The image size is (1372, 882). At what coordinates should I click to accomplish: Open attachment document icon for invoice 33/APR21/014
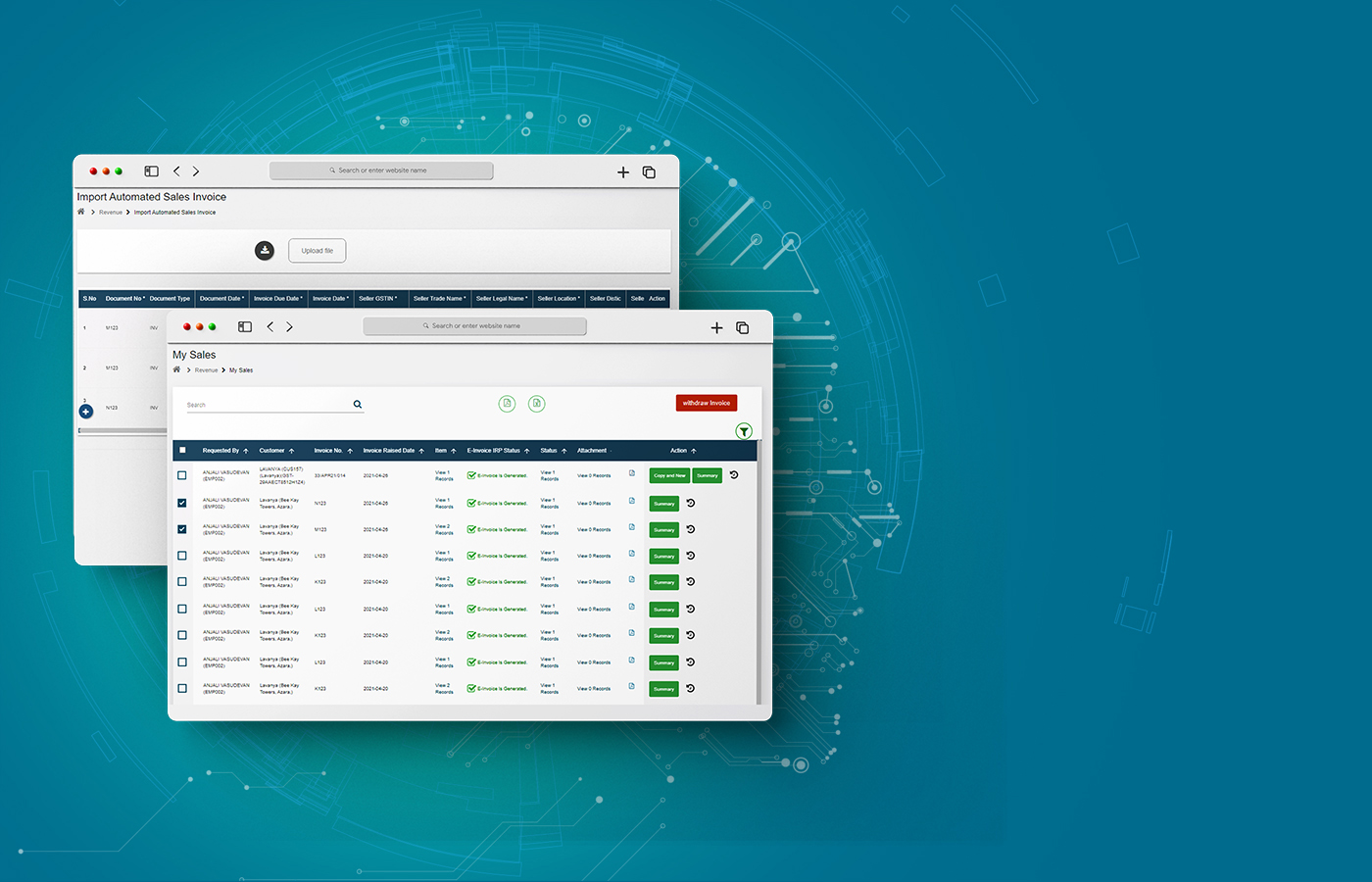pos(632,473)
